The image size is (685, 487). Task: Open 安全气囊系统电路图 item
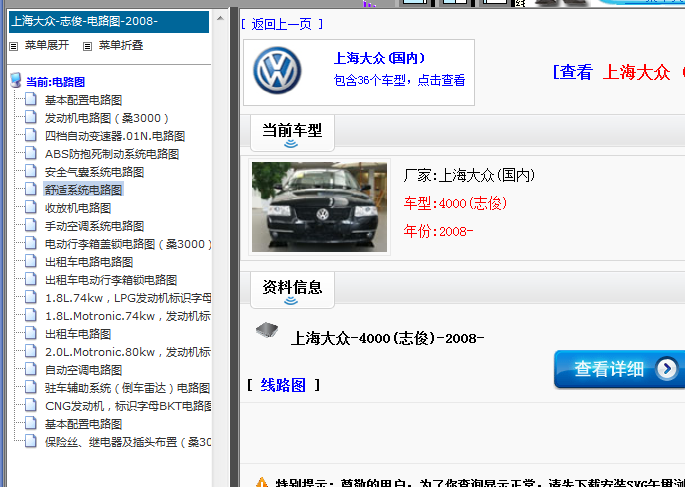pyautogui.click(x=94, y=172)
